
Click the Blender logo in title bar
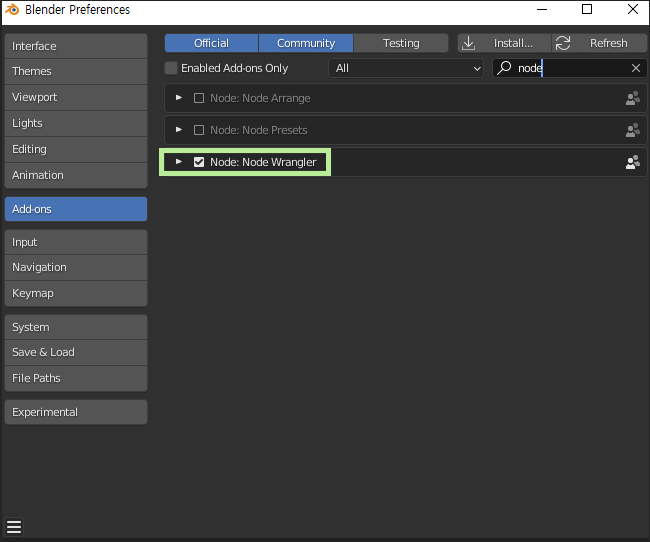point(12,9)
